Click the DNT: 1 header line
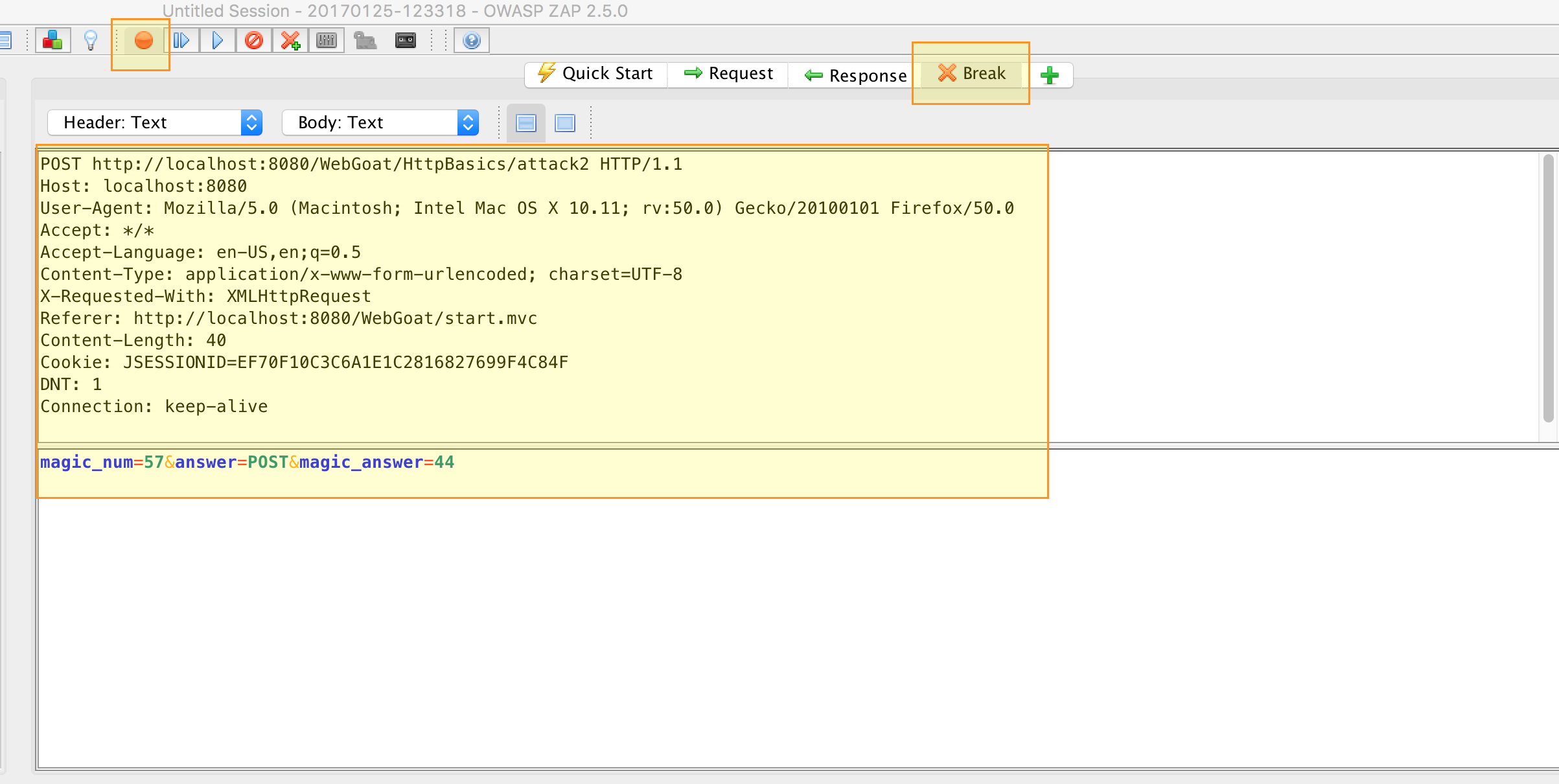Screen dimensions: 1559x784 pos(71,384)
